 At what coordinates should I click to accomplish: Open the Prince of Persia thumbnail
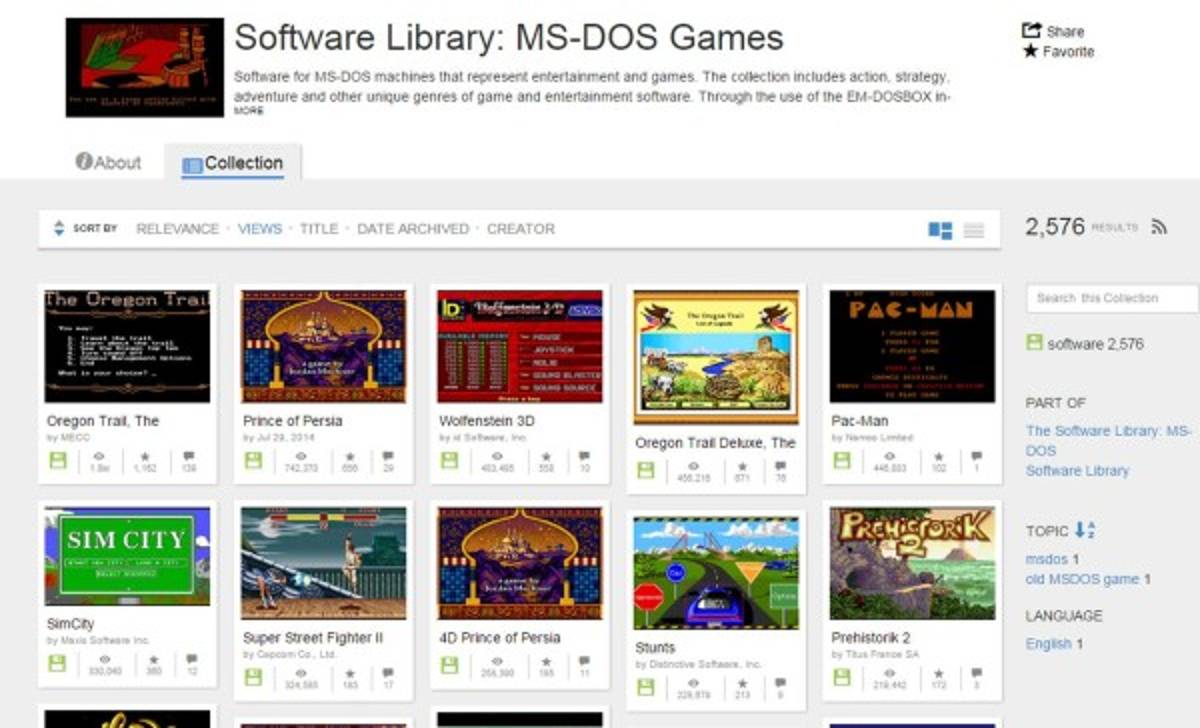[324, 346]
